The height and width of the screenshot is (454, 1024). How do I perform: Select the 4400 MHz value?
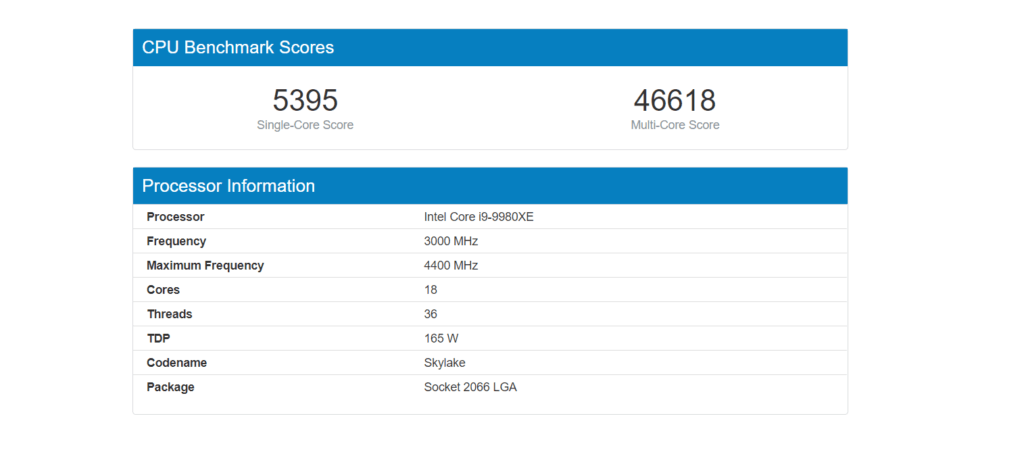451,266
